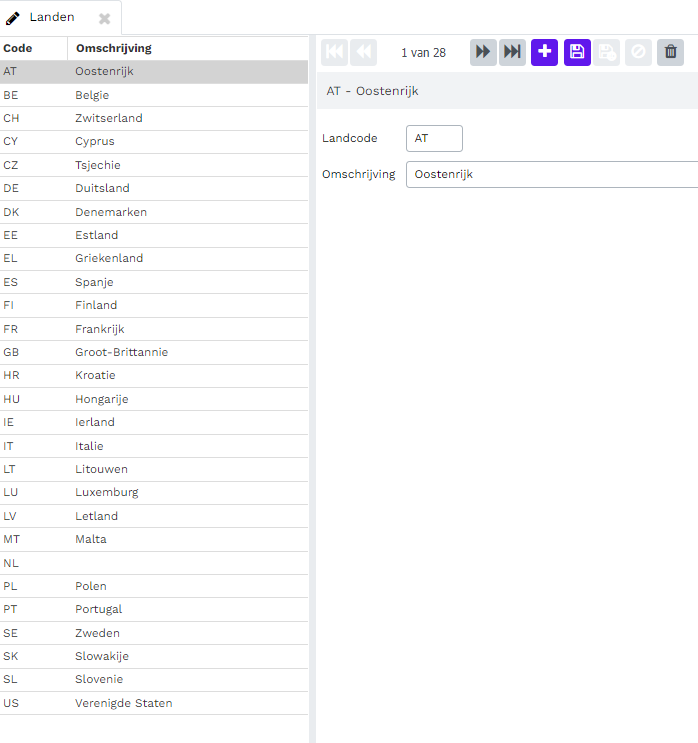Click the greyed-out save-and-new icon
Image resolution: width=698 pixels, height=743 pixels.
pos(607,52)
